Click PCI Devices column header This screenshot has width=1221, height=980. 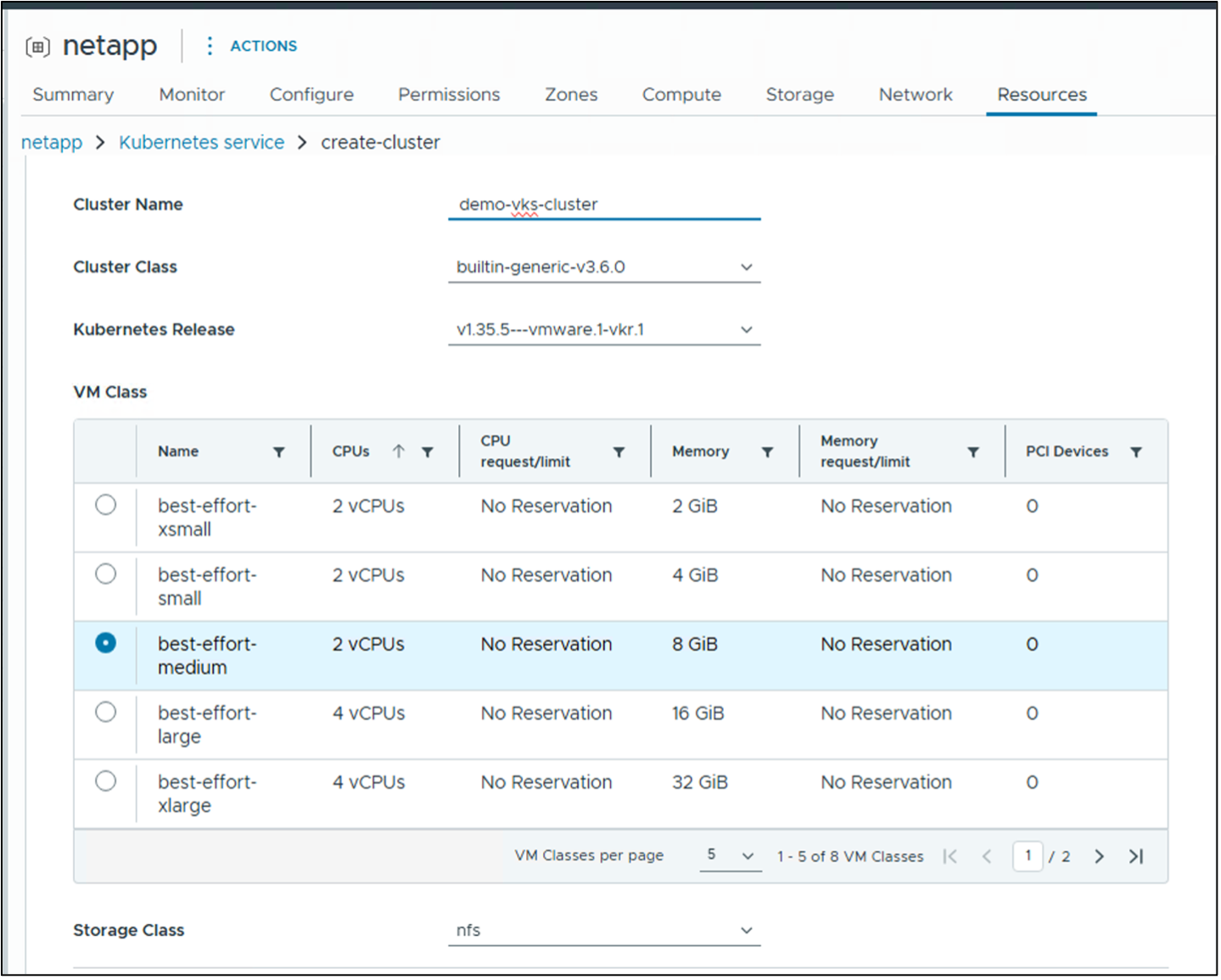click(x=1067, y=451)
